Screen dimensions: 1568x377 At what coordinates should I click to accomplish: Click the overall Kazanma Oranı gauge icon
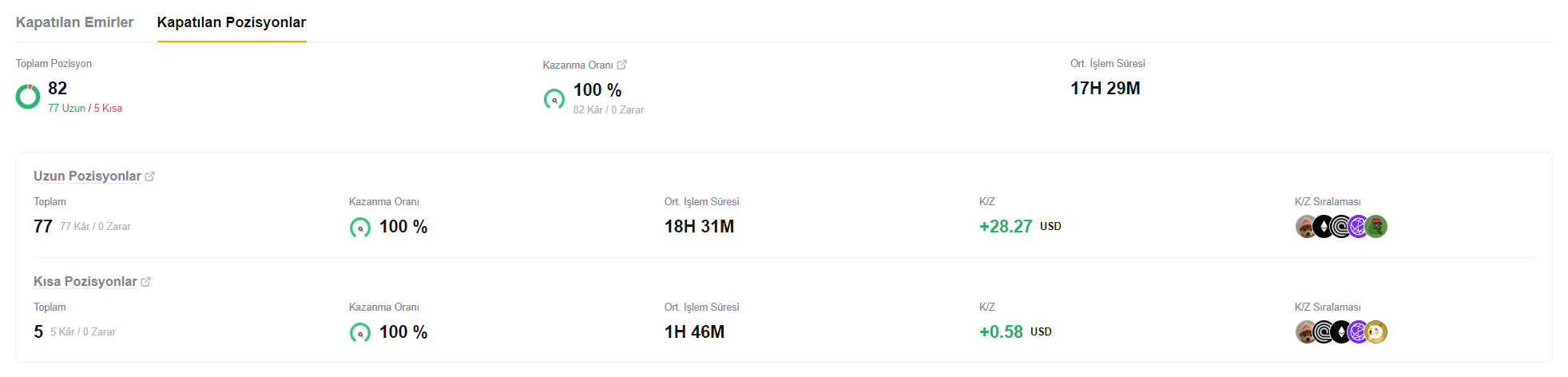(554, 99)
